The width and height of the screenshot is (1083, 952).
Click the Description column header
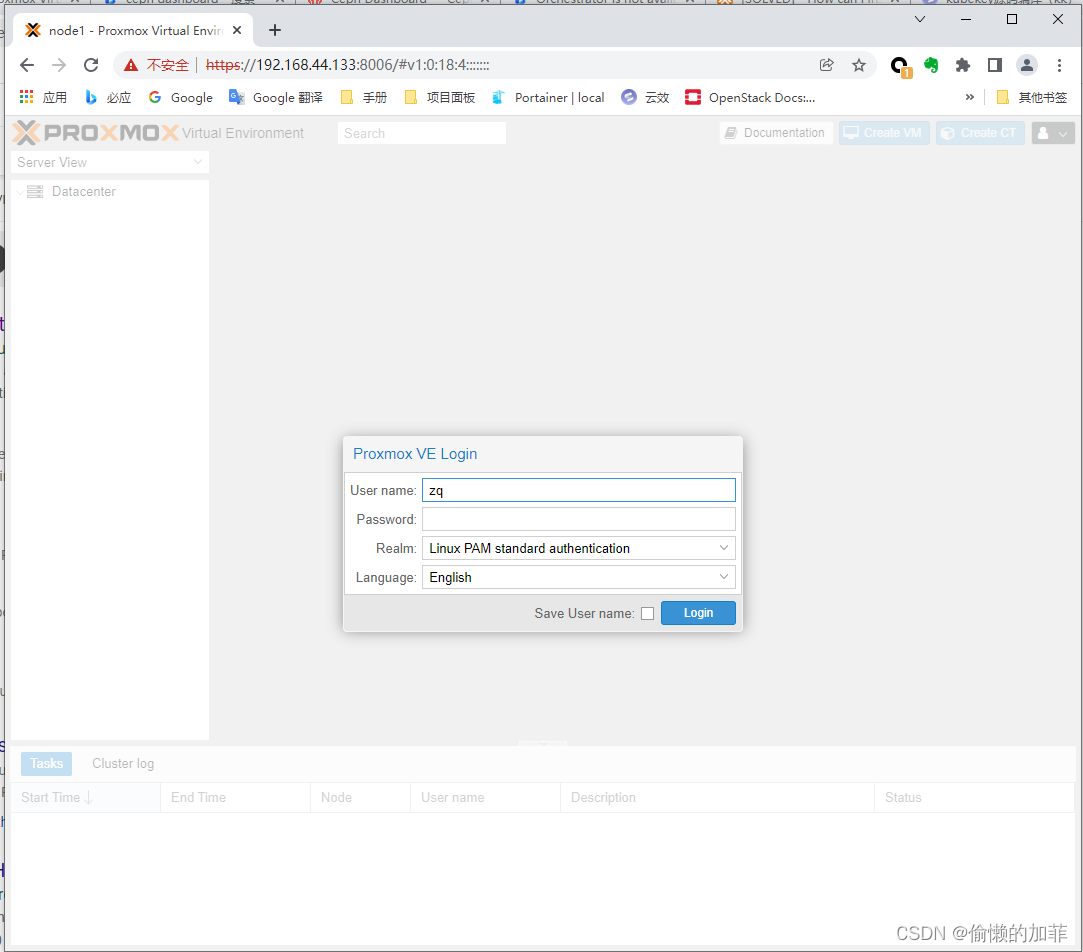[717, 797]
